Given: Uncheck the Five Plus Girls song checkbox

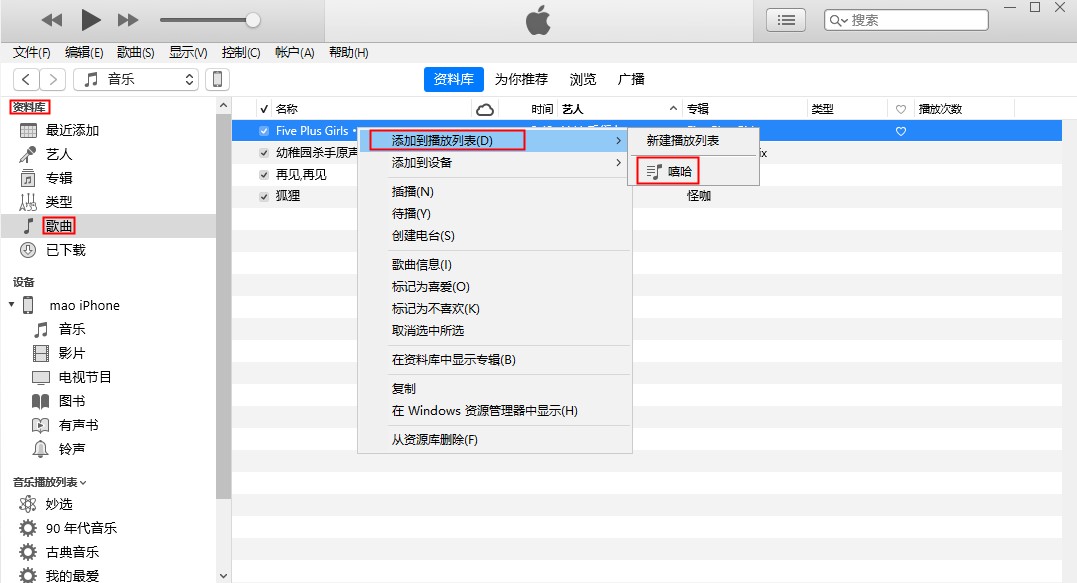Looking at the screenshot, I should (x=264, y=131).
